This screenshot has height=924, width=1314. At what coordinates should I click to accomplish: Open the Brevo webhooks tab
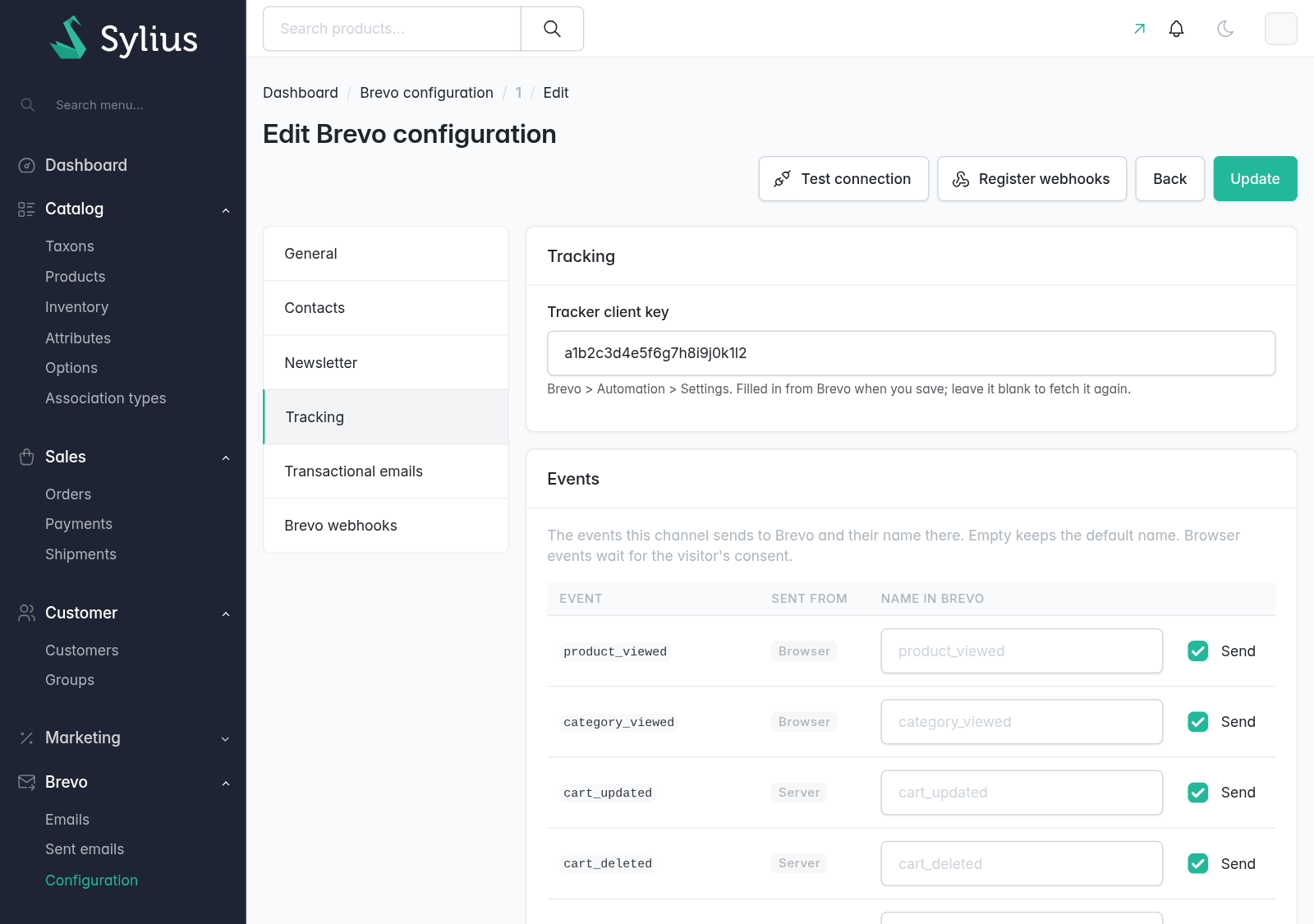tap(386, 526)
